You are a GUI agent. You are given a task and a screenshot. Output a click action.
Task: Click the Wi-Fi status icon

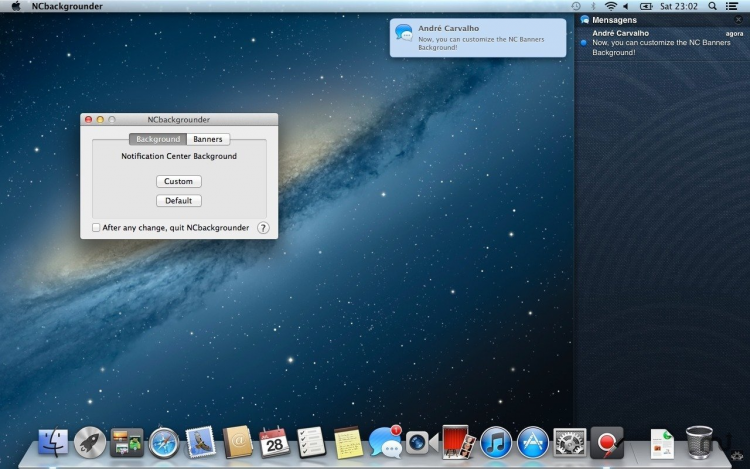point(610,6)
